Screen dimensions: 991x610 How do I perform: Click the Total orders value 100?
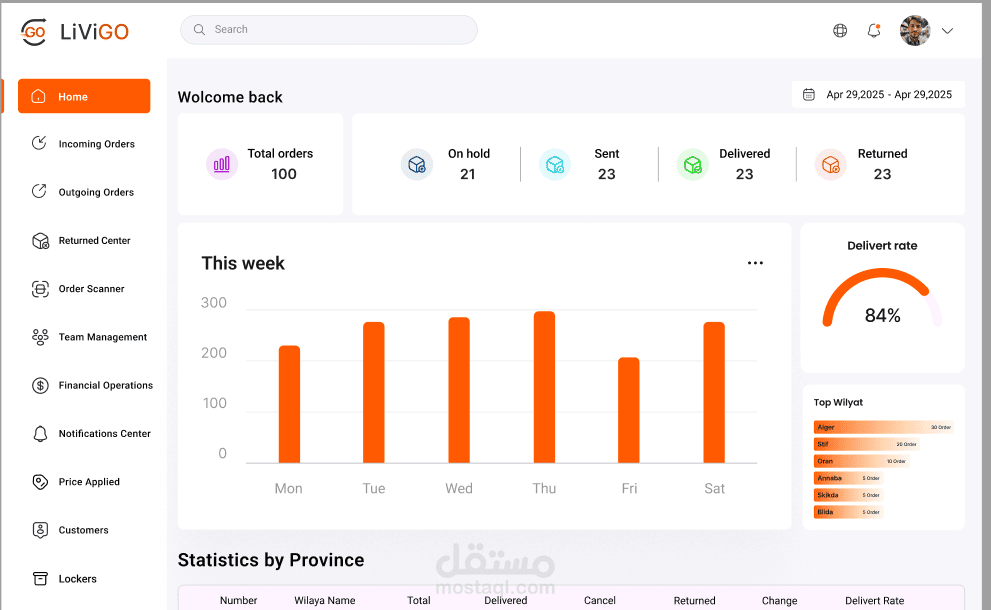[x=284, y=174]
